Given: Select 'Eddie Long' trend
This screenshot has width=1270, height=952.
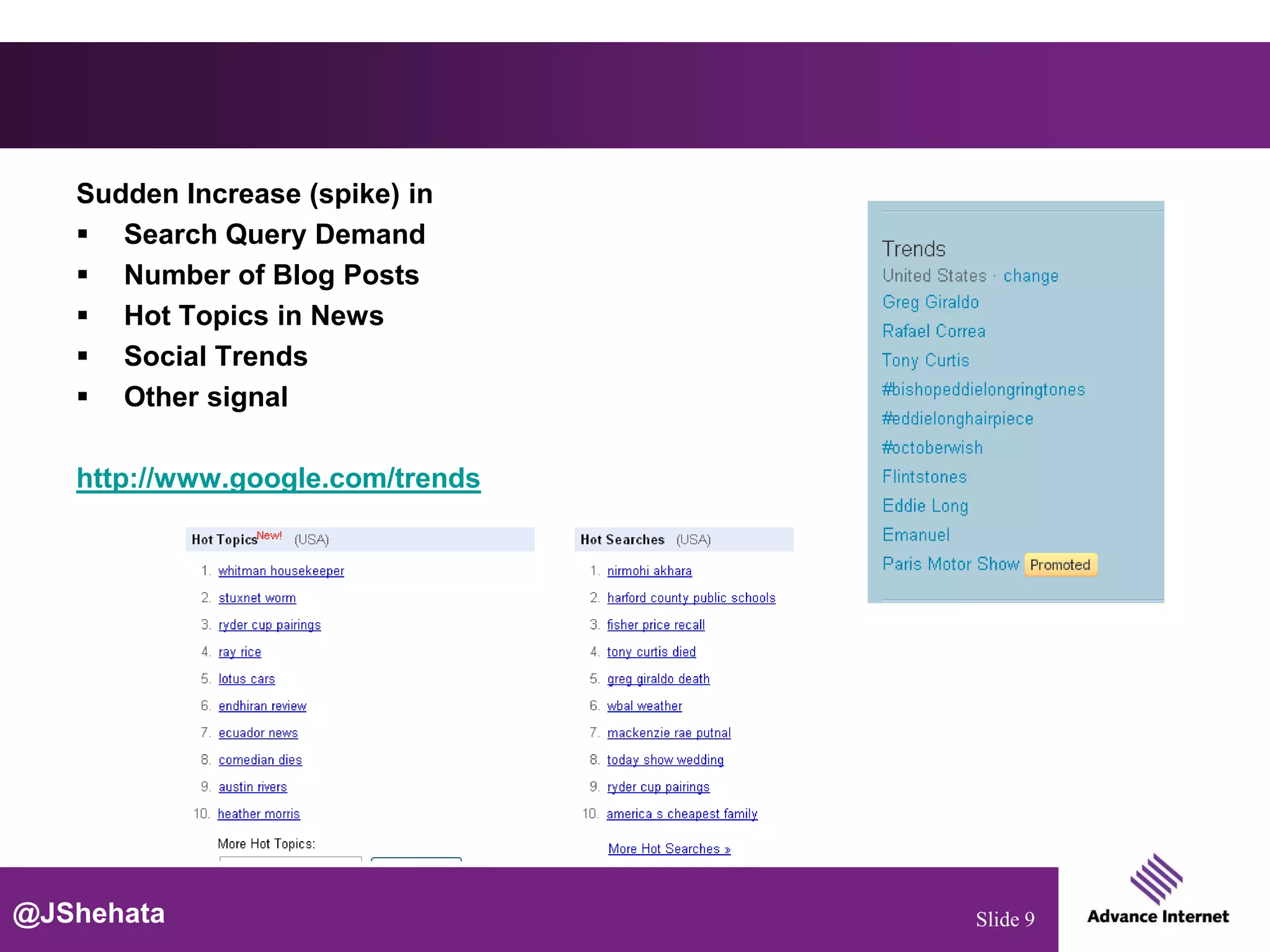Looking at the screenshot, I should pos(925,506).
